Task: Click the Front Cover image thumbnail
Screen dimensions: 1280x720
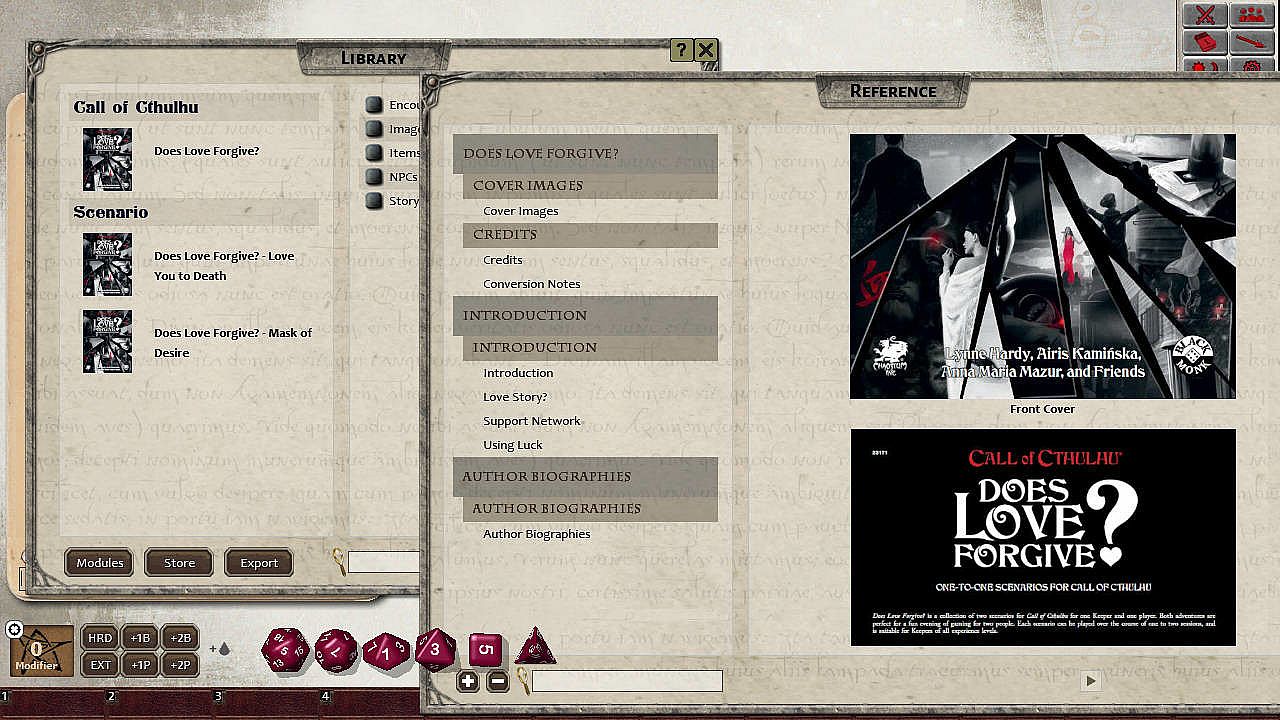Action: click(x=1043, y=266)
